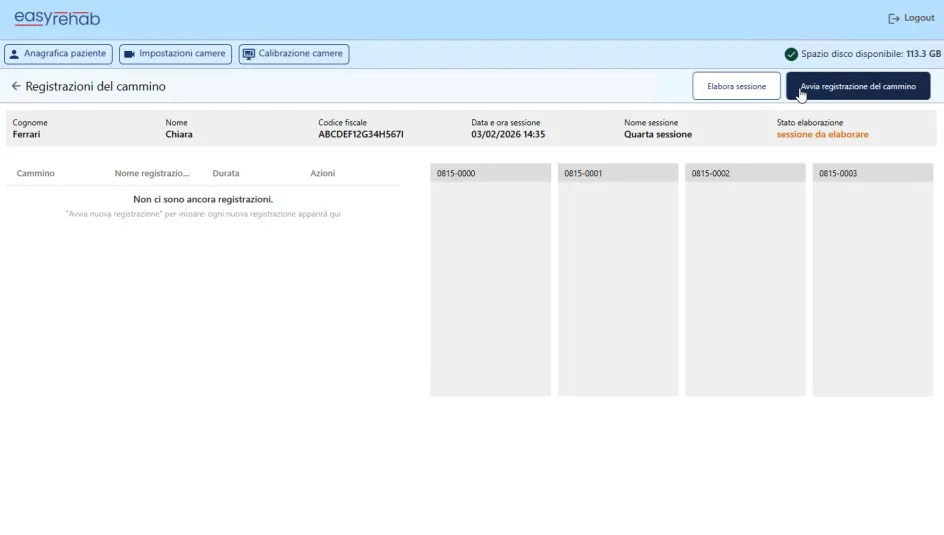Image resolution: width=944 pixels, height=535 pixels.
Task: Open Calibrazione camere section
Action: [294, 54]
